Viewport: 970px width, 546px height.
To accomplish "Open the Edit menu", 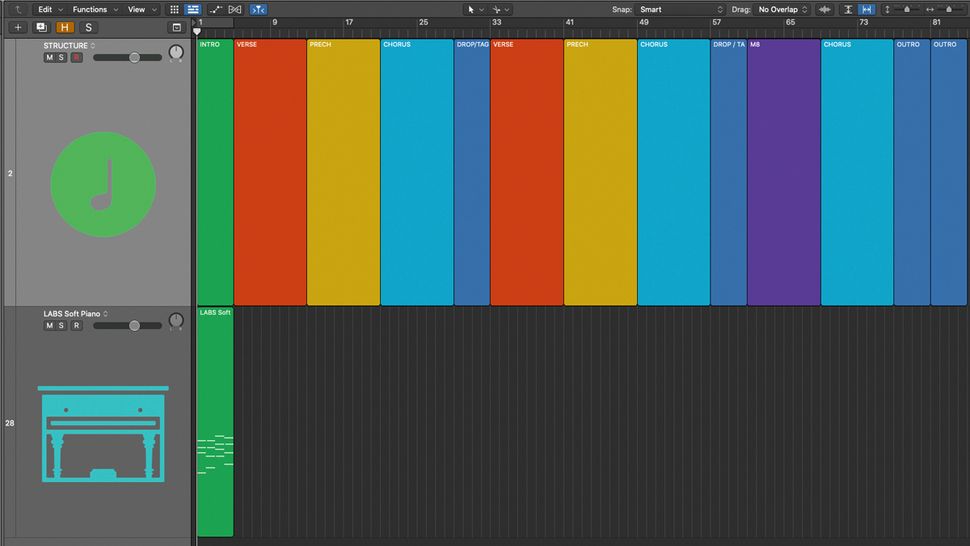I will [49, 9].
